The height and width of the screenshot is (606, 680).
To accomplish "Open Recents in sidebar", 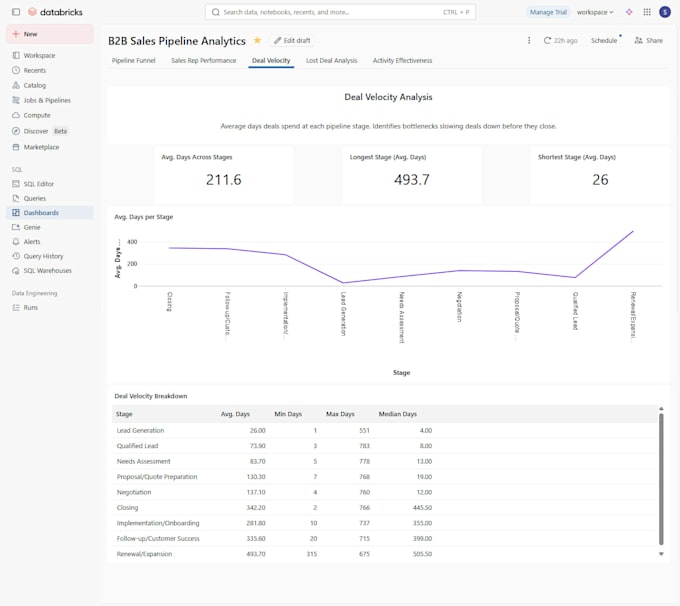I will tap(49, 70).
